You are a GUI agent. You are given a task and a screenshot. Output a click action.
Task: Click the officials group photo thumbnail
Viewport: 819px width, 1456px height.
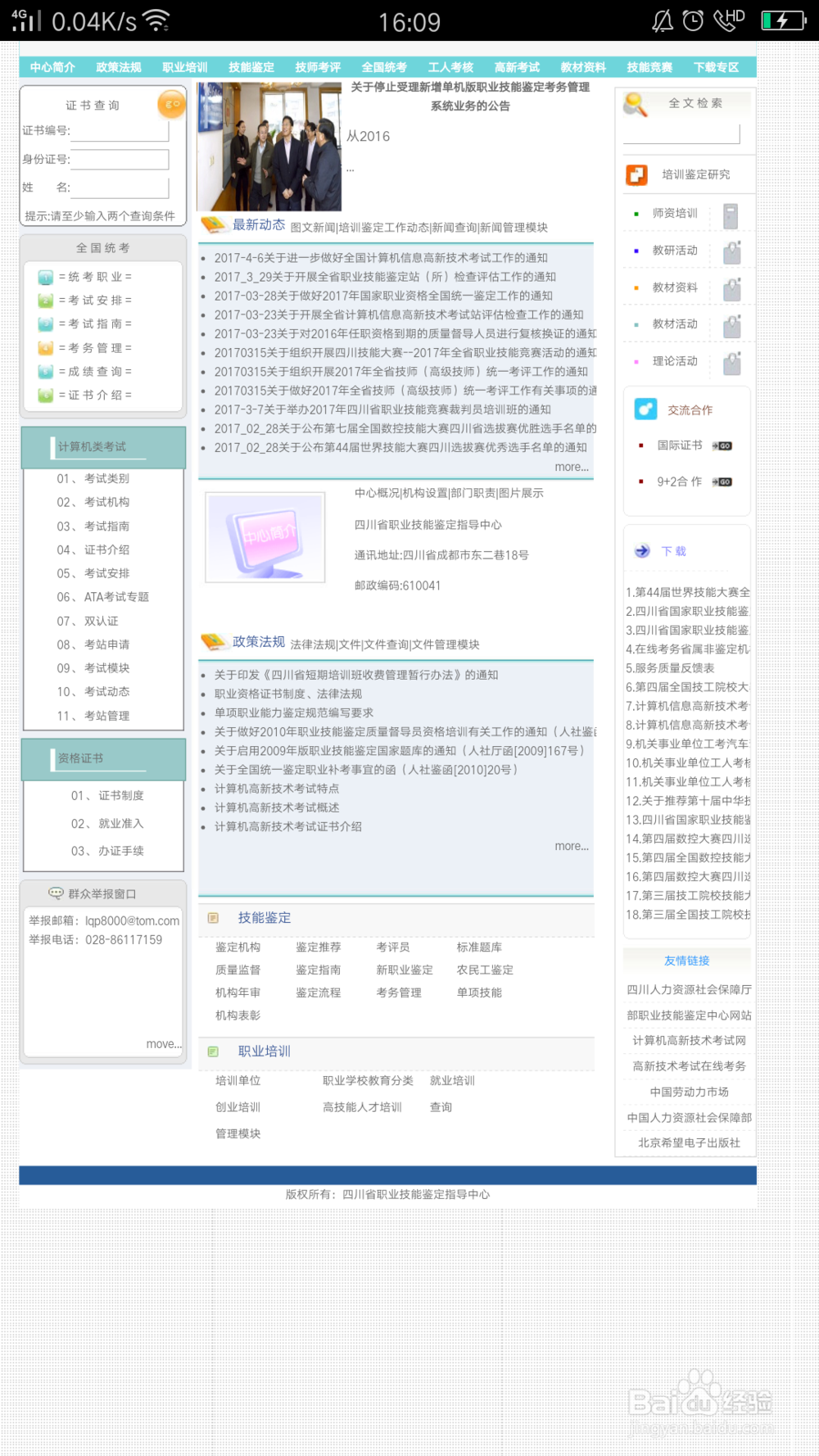click(269, 147)
